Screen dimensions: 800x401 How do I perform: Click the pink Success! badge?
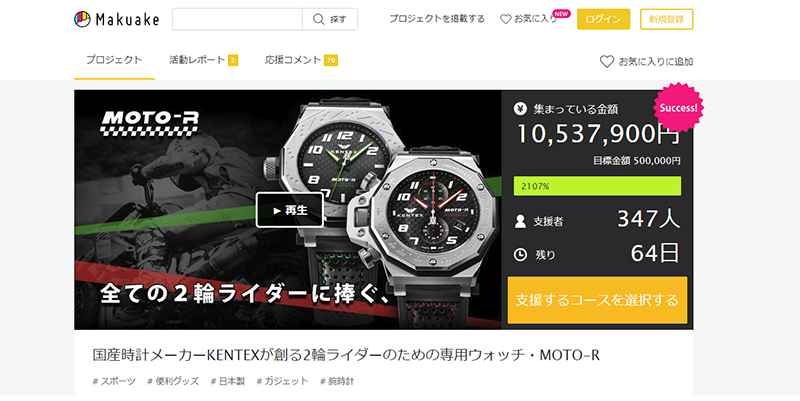678,108
